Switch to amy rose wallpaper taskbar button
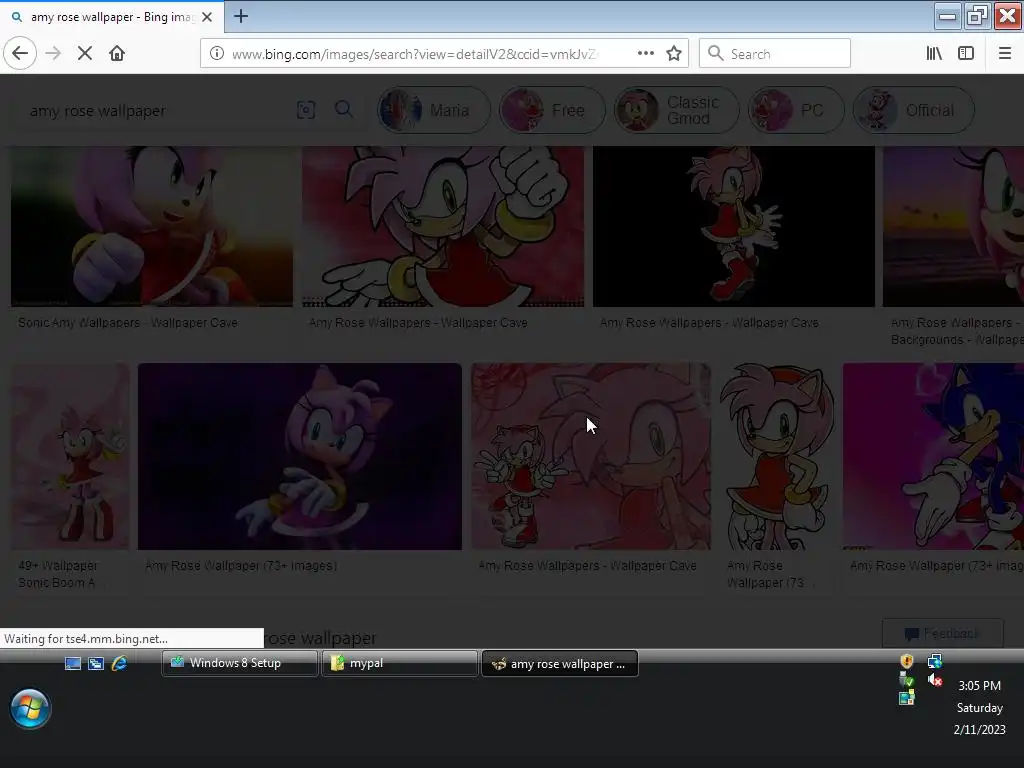 click(560, 664)
